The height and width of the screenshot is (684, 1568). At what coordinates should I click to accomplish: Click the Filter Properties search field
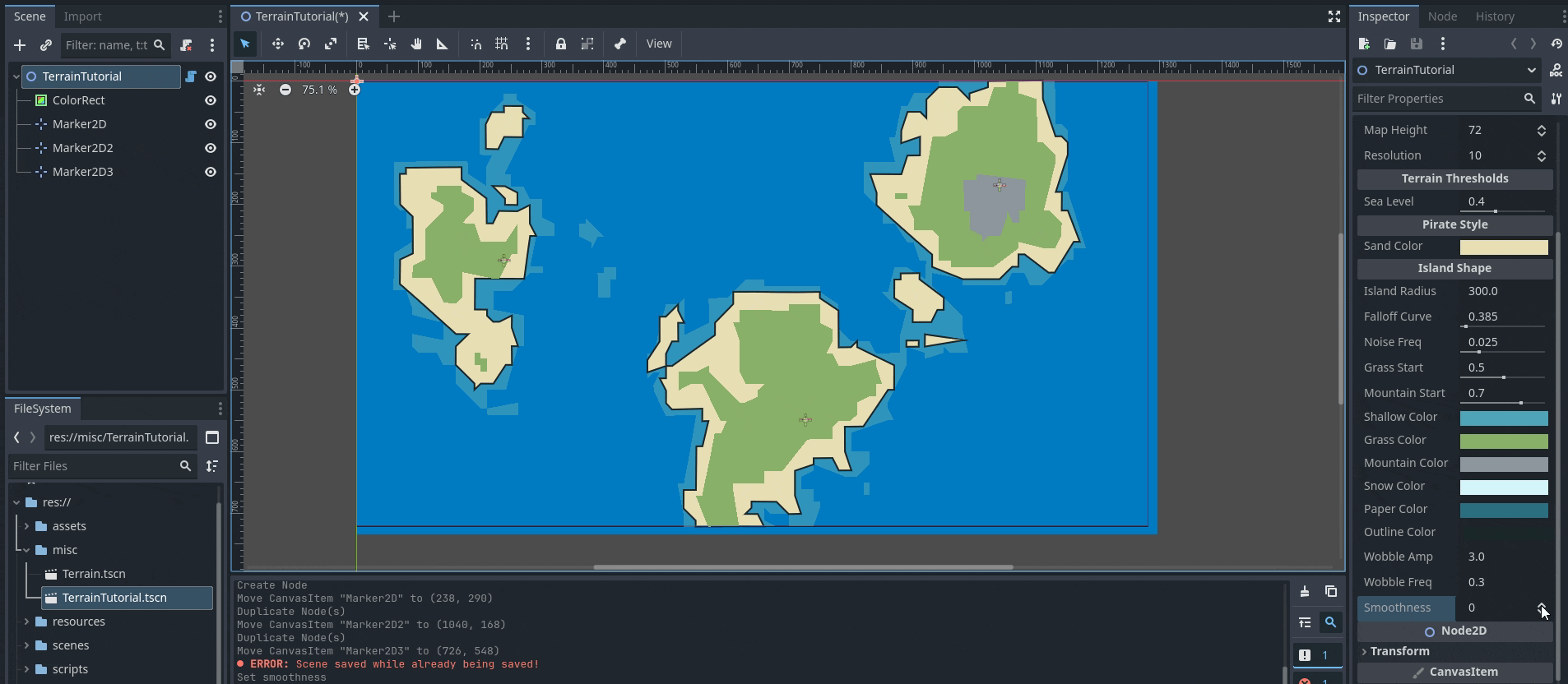point(1436,99)
